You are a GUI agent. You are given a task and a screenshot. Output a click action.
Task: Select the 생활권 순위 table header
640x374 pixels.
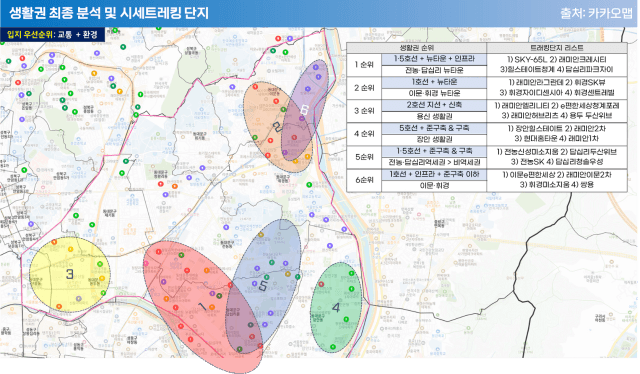click(417, 48)
